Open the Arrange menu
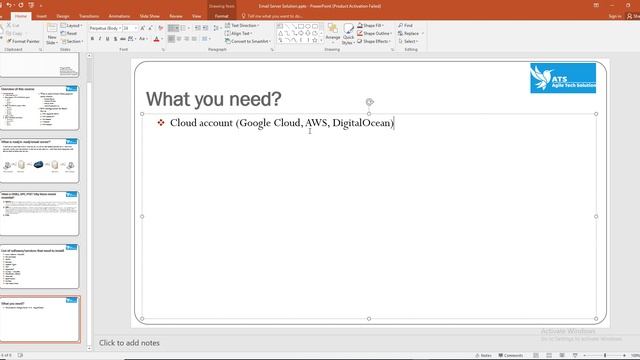This screenshot has height=360, width=640. [333, 32]
